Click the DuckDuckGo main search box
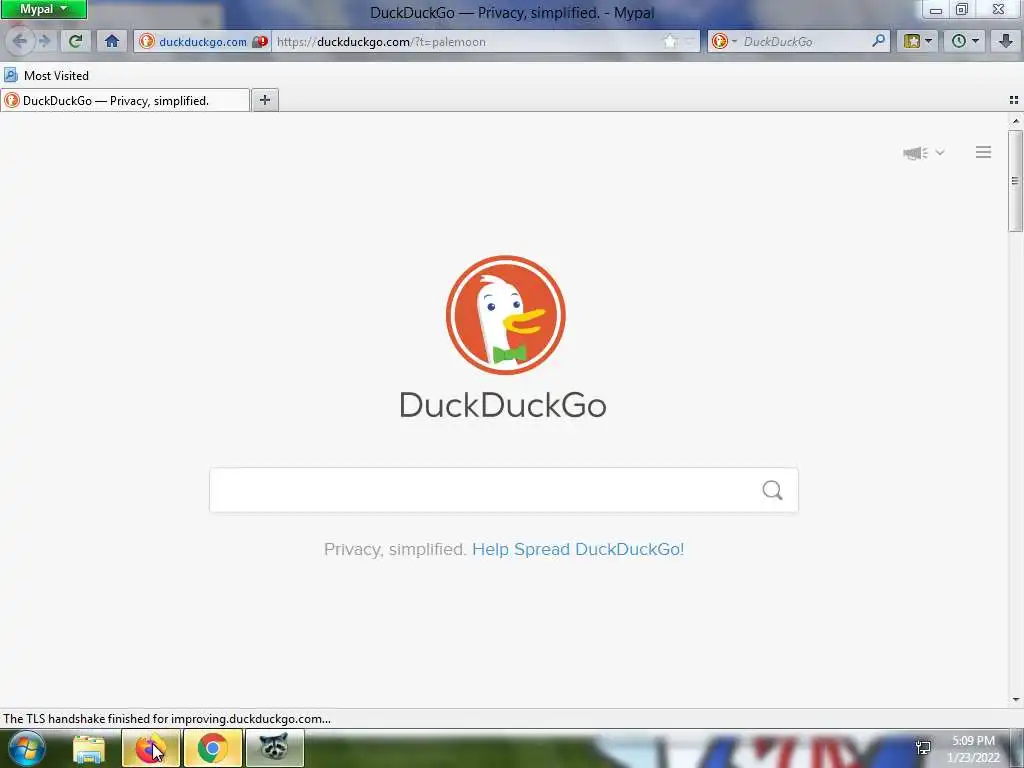Viewport: 1024px width, 768px height. [x=483, y=490]
